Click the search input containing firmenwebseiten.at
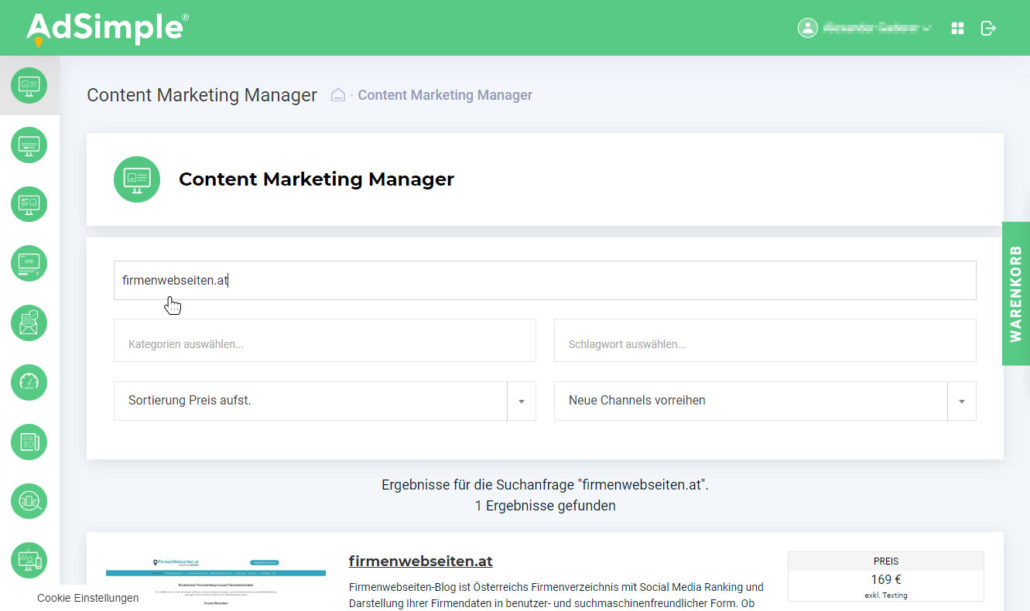This screenshot has width=1030, height=611. [545, 280]
